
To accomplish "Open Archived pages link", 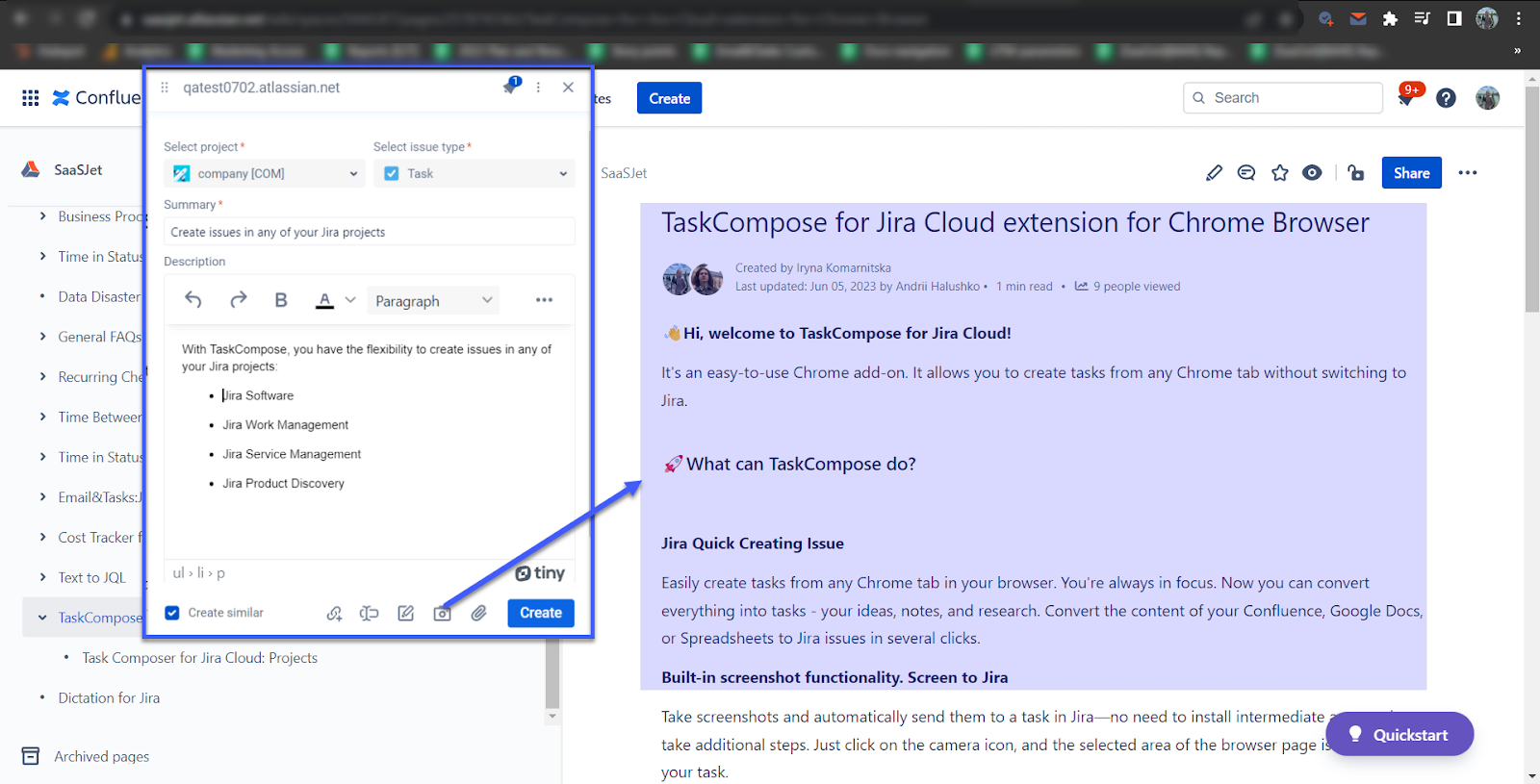I will pos(101,756).
